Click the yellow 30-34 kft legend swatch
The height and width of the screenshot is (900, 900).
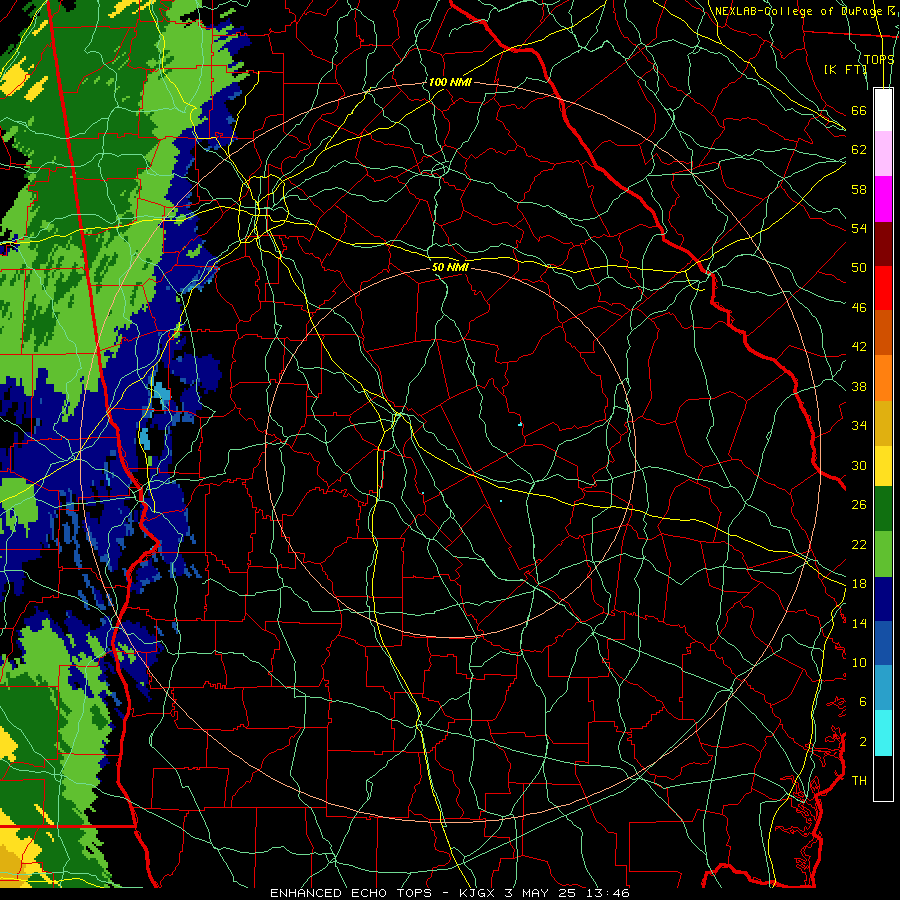click(883, 466)
